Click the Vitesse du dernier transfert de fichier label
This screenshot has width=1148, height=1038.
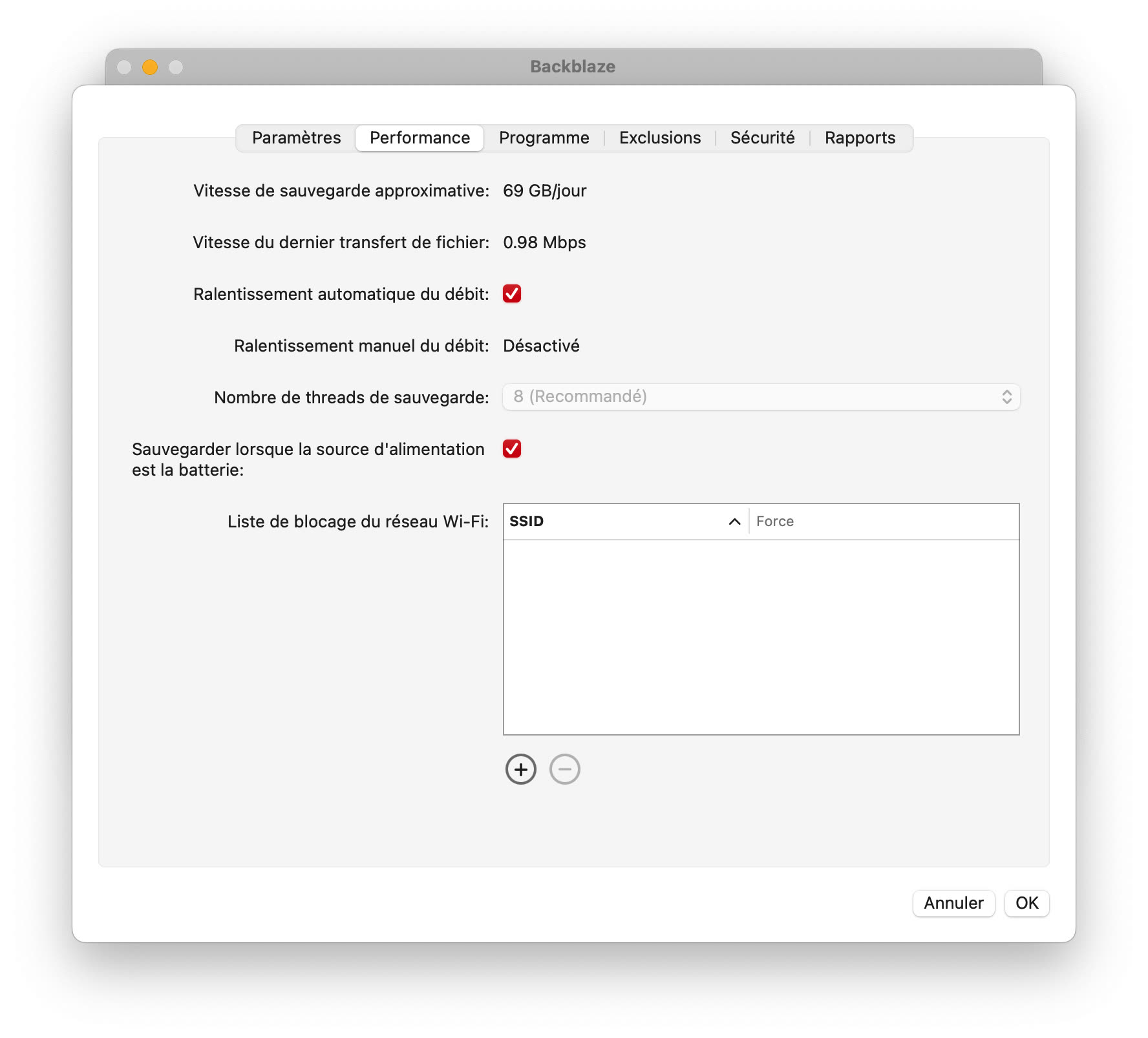(341, 242)
